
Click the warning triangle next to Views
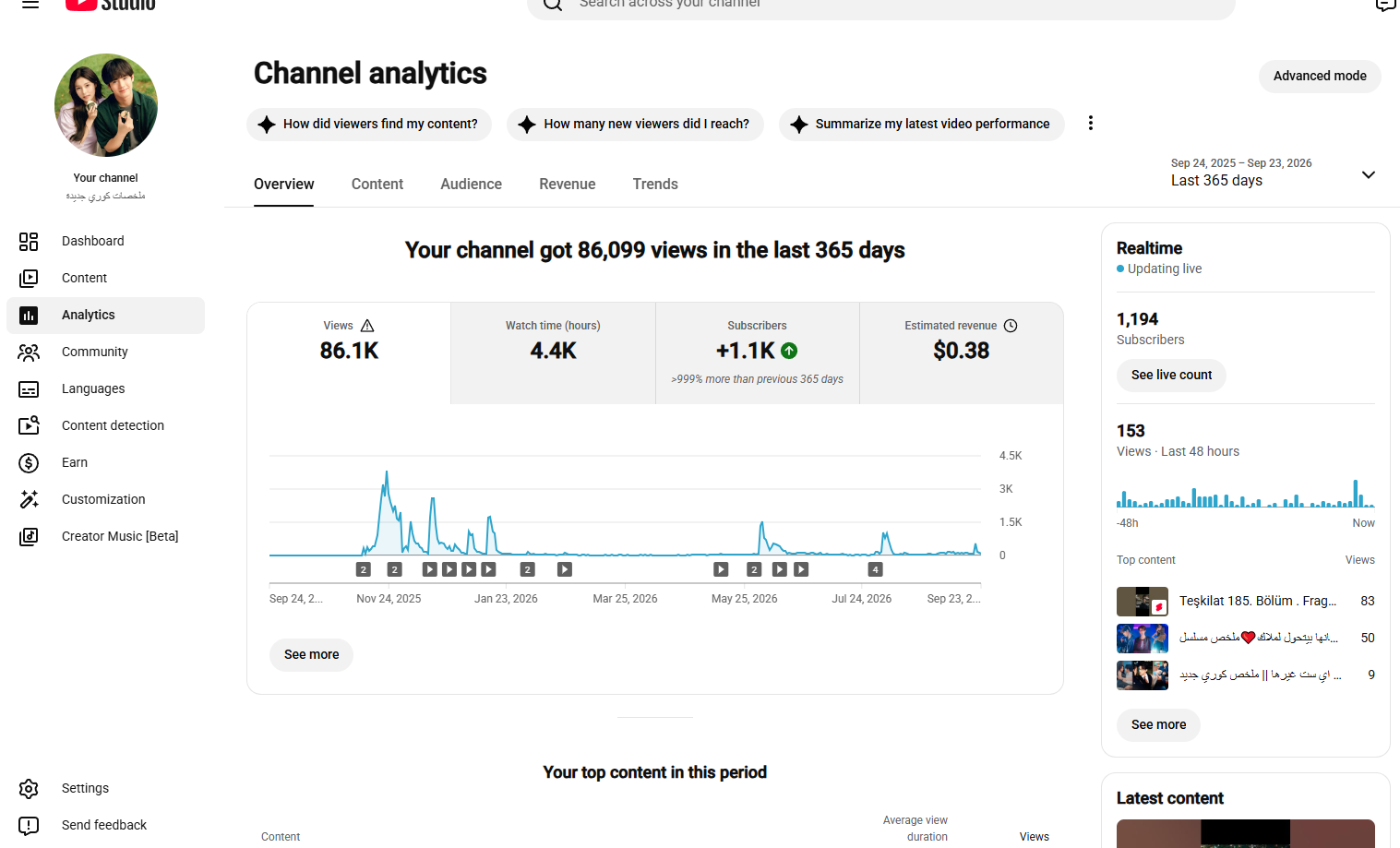[367, 326]
